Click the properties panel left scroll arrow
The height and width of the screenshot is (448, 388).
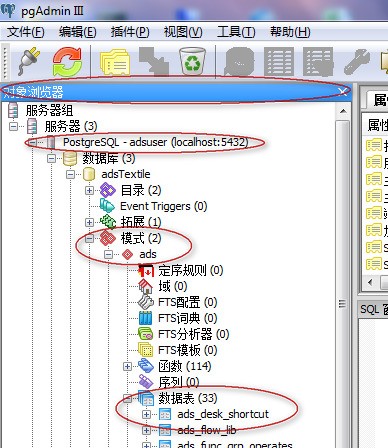370,283
